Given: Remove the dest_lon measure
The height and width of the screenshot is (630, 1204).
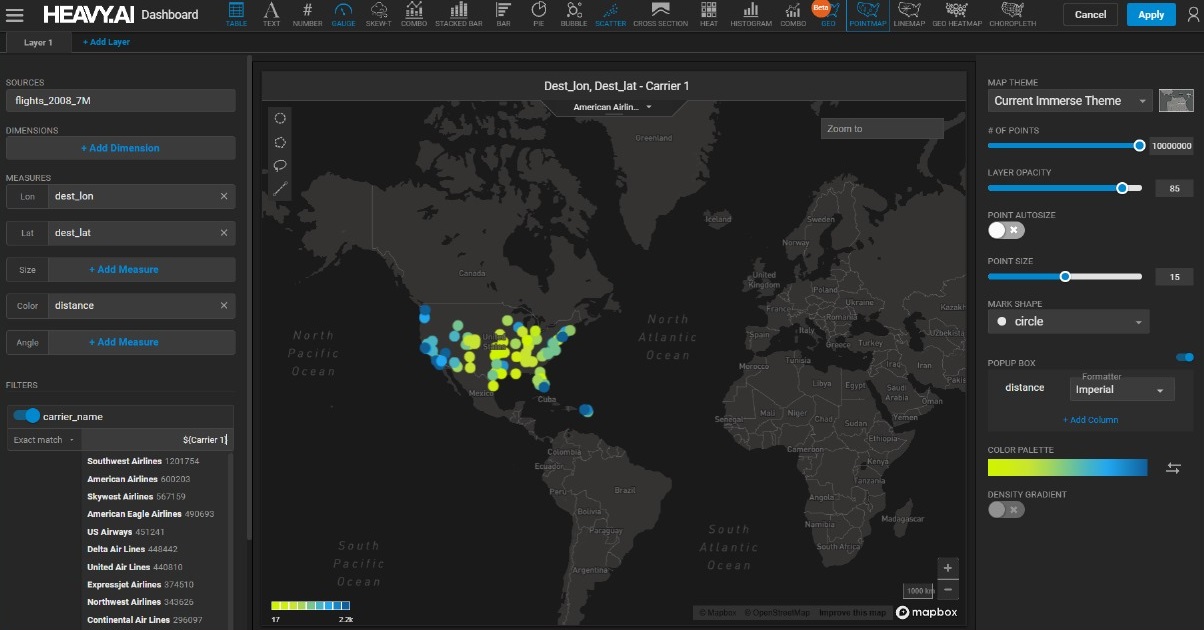Looking at the screenshot, I should [224, 197].
